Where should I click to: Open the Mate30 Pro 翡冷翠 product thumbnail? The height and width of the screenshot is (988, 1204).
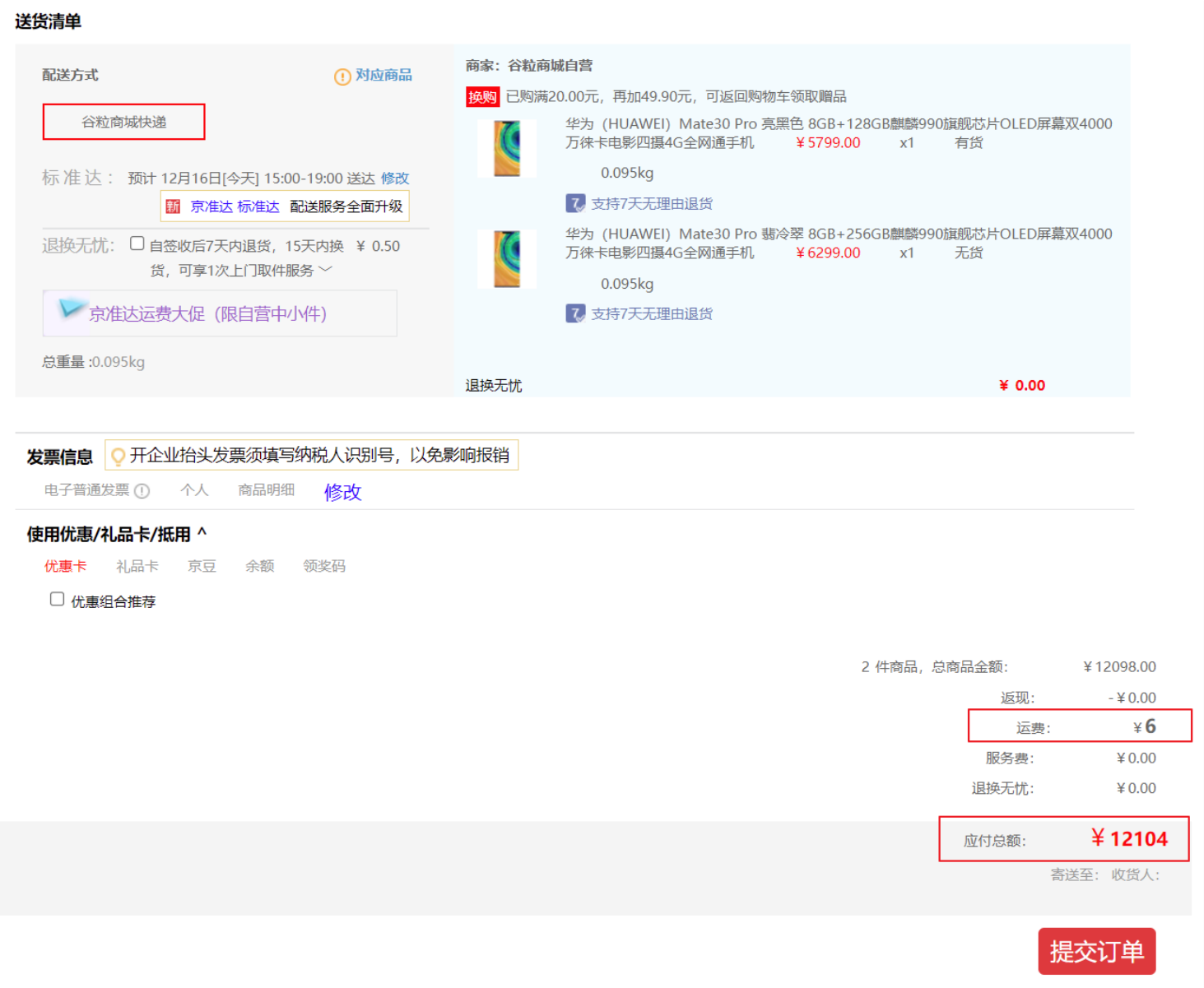coord(507,259)
